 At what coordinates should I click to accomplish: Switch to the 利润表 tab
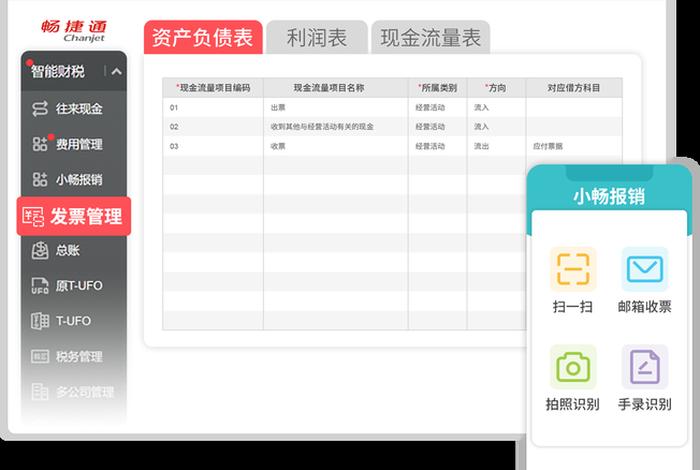coord(317,37)
